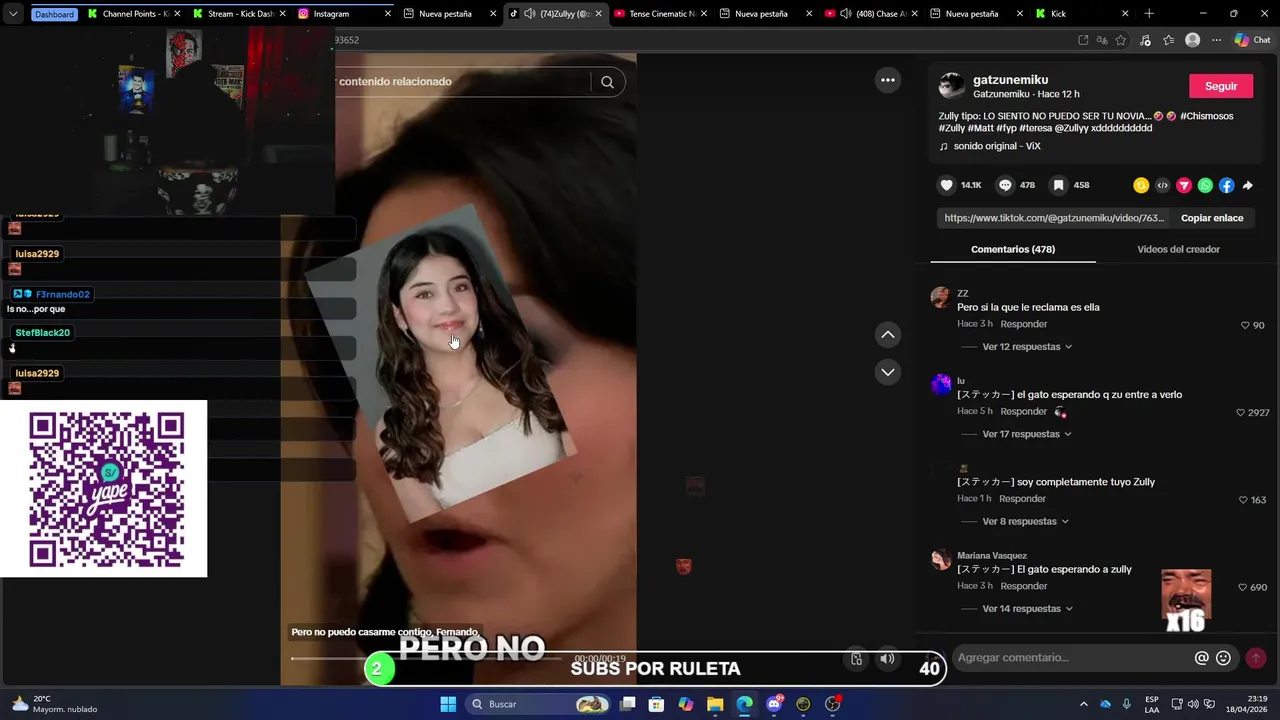Screen dimensions: 1280x720
Task: Share the video to Facebook
Action: point(1226,185)
